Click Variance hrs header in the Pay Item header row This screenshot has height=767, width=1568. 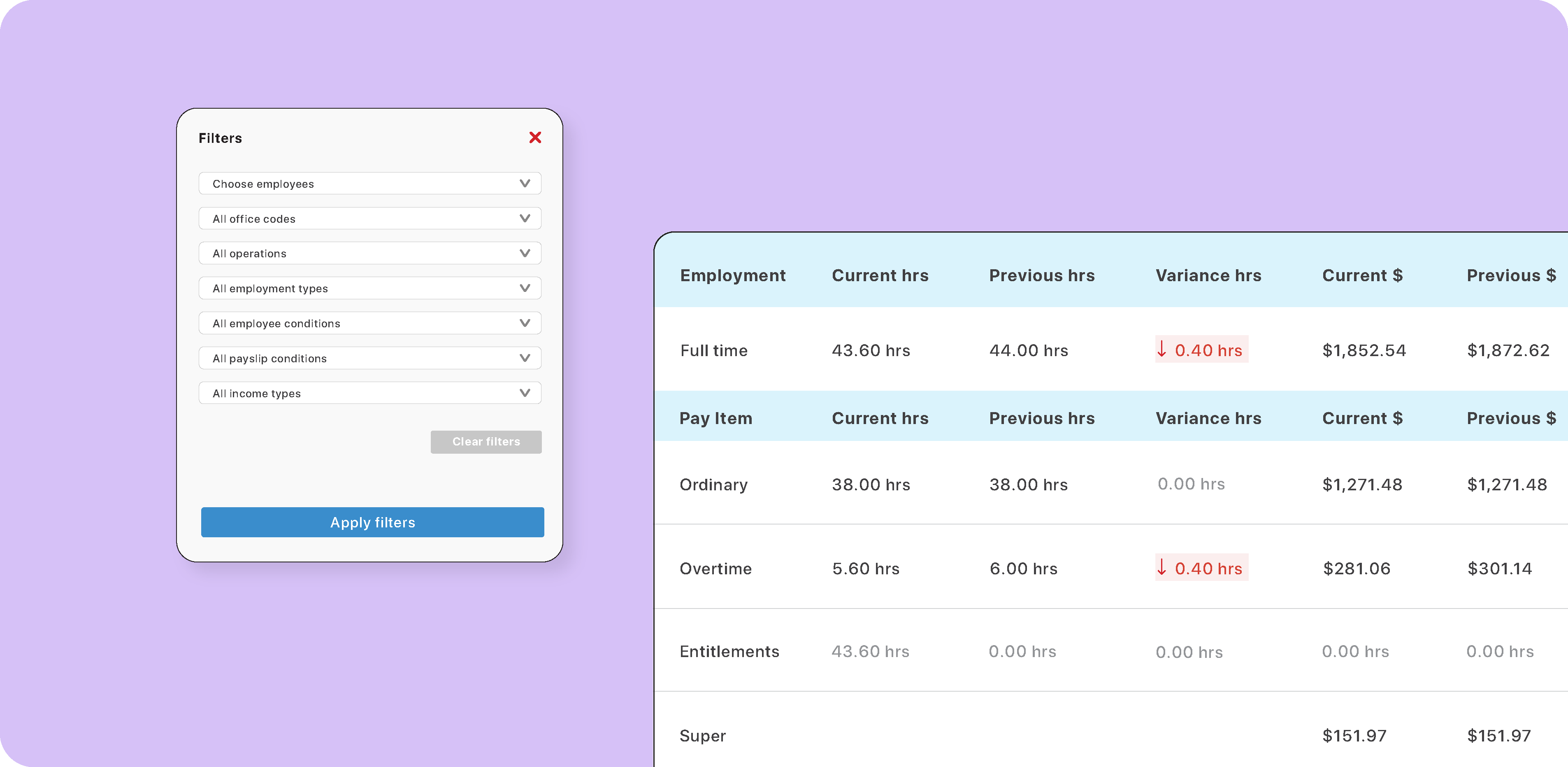point(1208,419)
